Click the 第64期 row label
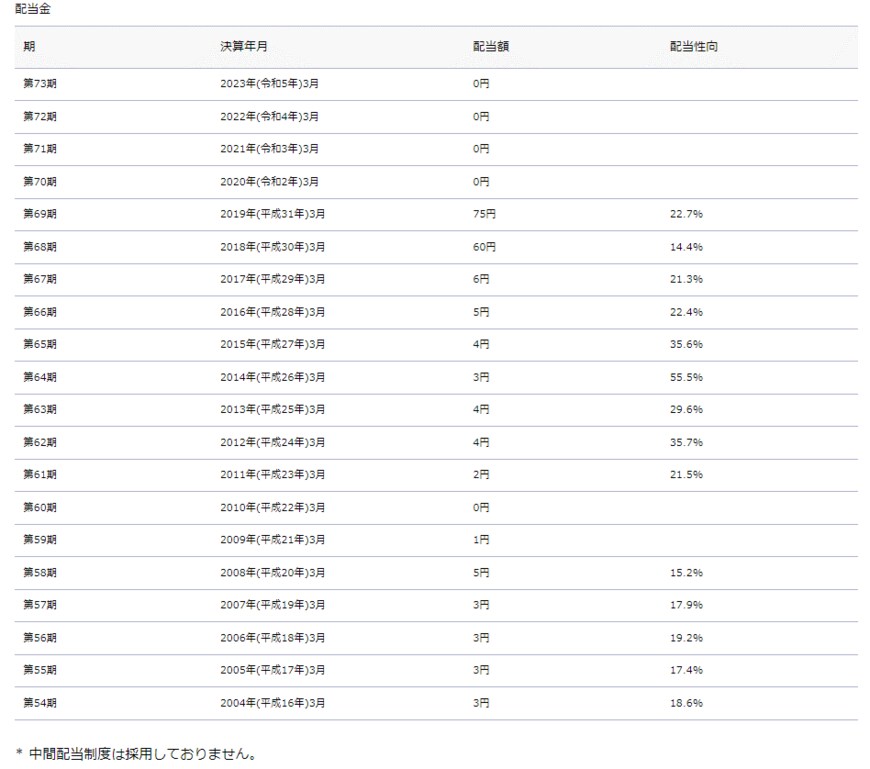This screenshot has width=870, height=769. (40, 377)
